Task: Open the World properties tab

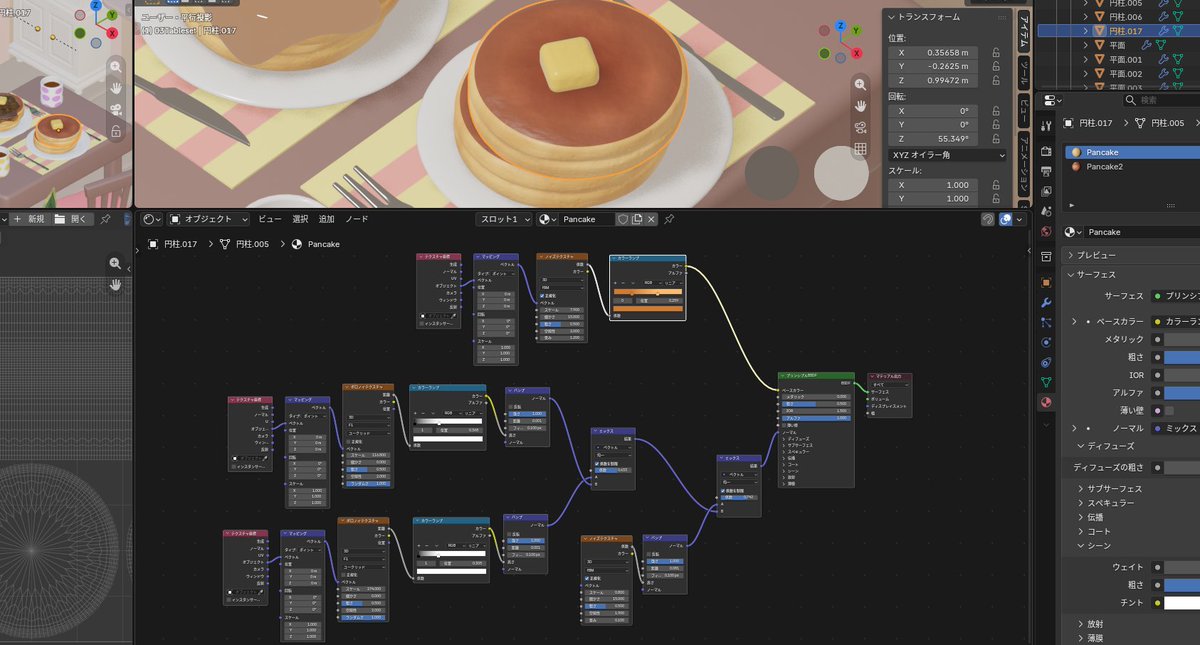Action: (x=1046, y=232)
